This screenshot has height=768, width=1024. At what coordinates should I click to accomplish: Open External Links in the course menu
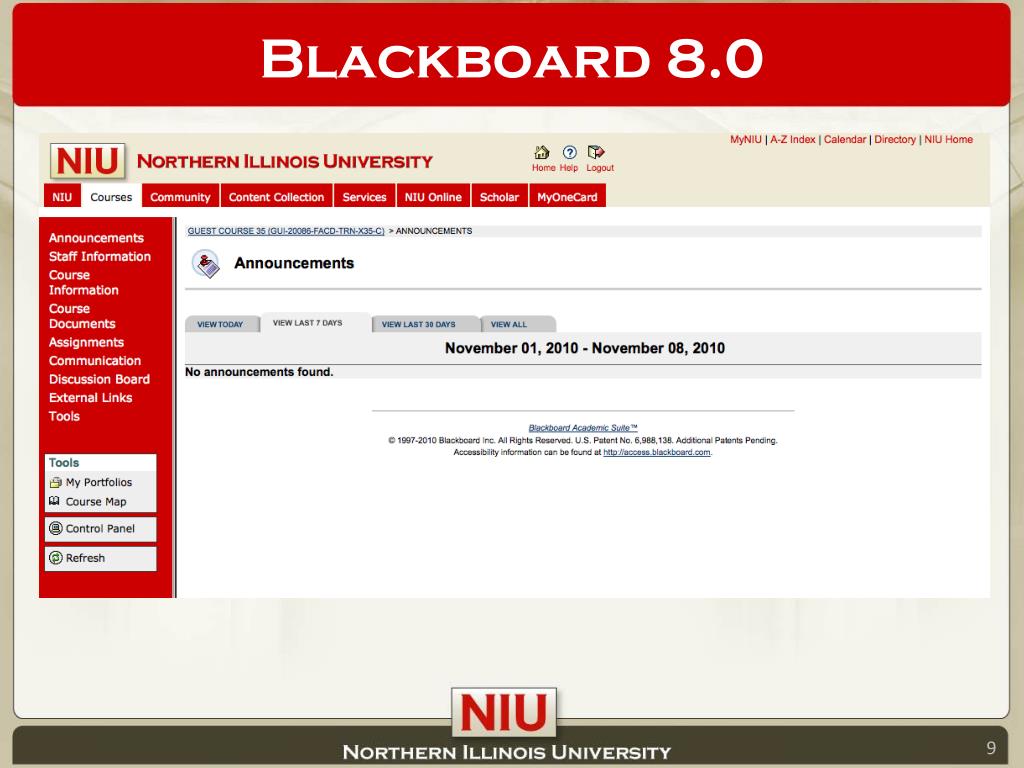[90, 397]
